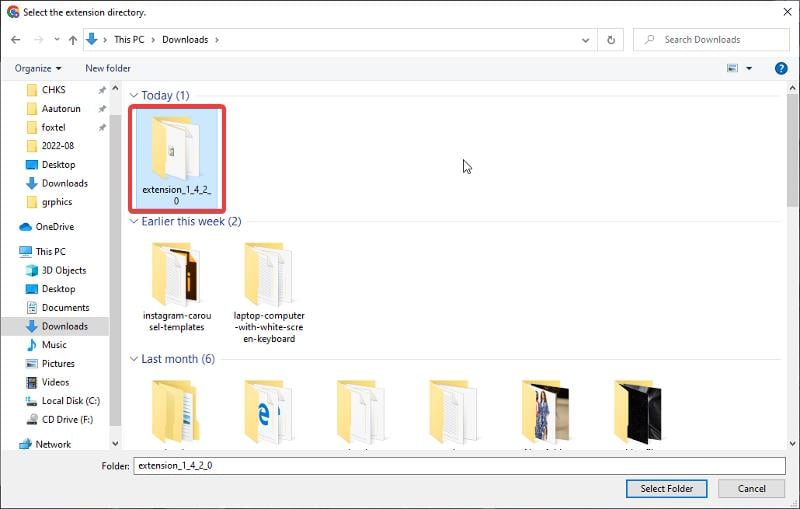Collapse the Earlier this week (2) group
This screenshot has height=509, width=800.
[134, 221]
